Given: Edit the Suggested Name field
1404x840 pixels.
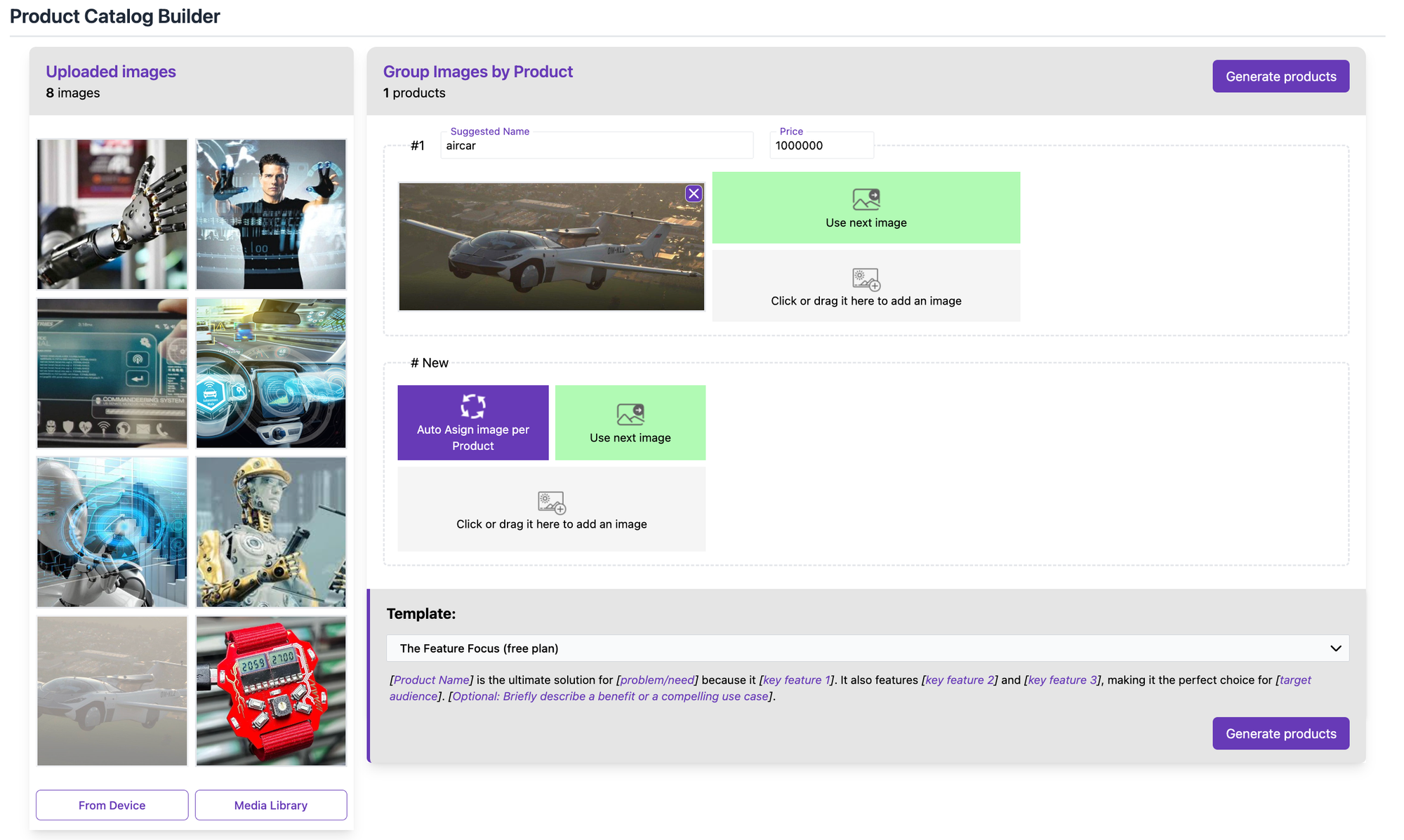Looking at the screenshot, I should click(x=597, y=146).
